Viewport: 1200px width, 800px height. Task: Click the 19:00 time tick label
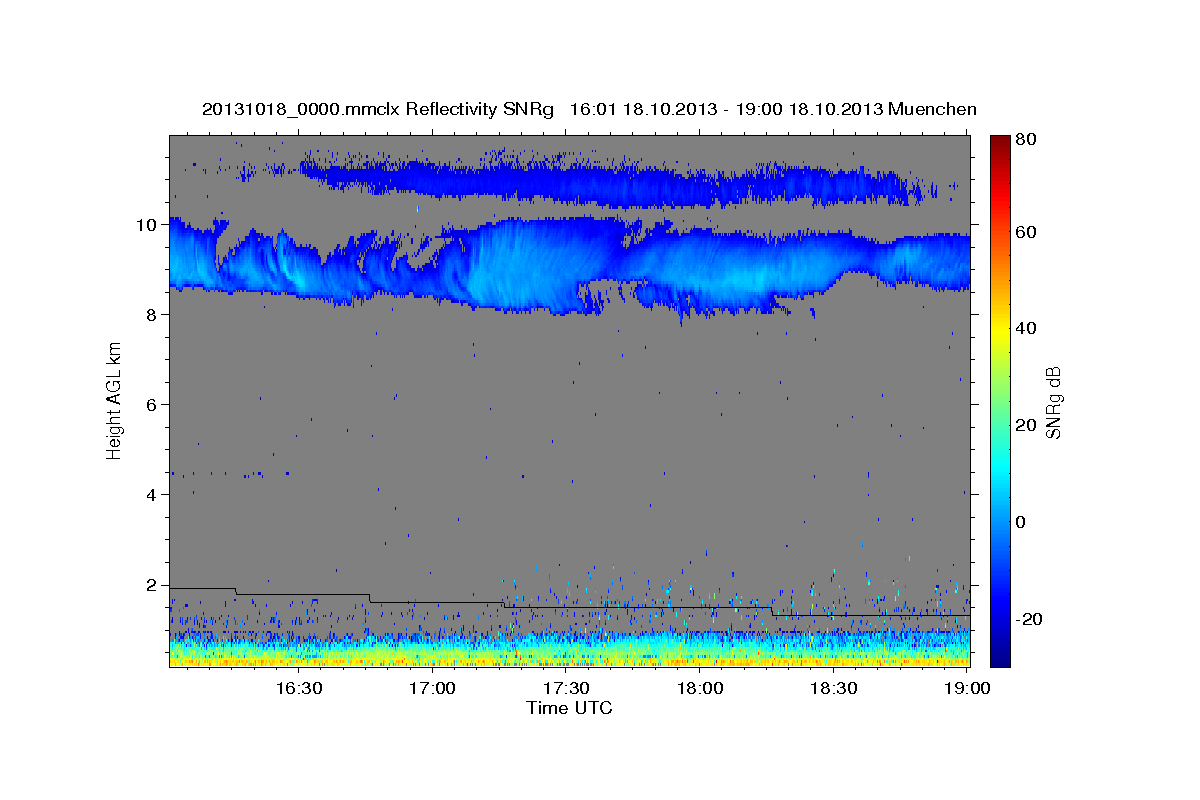pos(967,688)
